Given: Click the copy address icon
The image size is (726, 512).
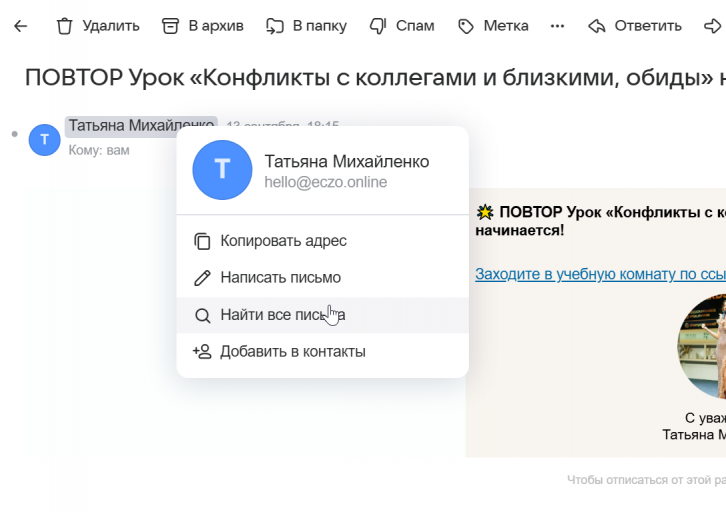Looking at the screenshot, I should click(x=202, y=241).
